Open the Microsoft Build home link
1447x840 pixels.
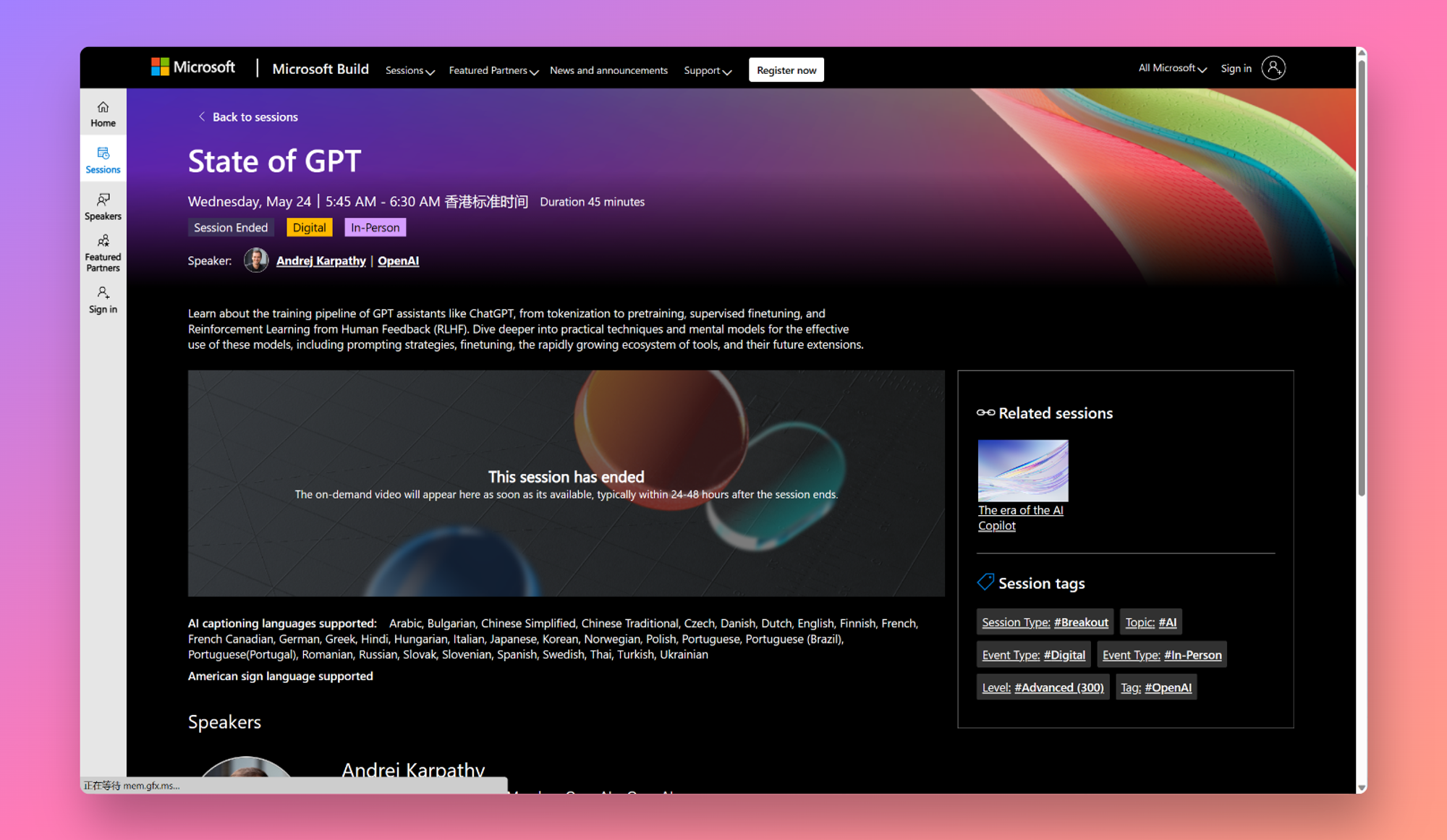point(321,69)
